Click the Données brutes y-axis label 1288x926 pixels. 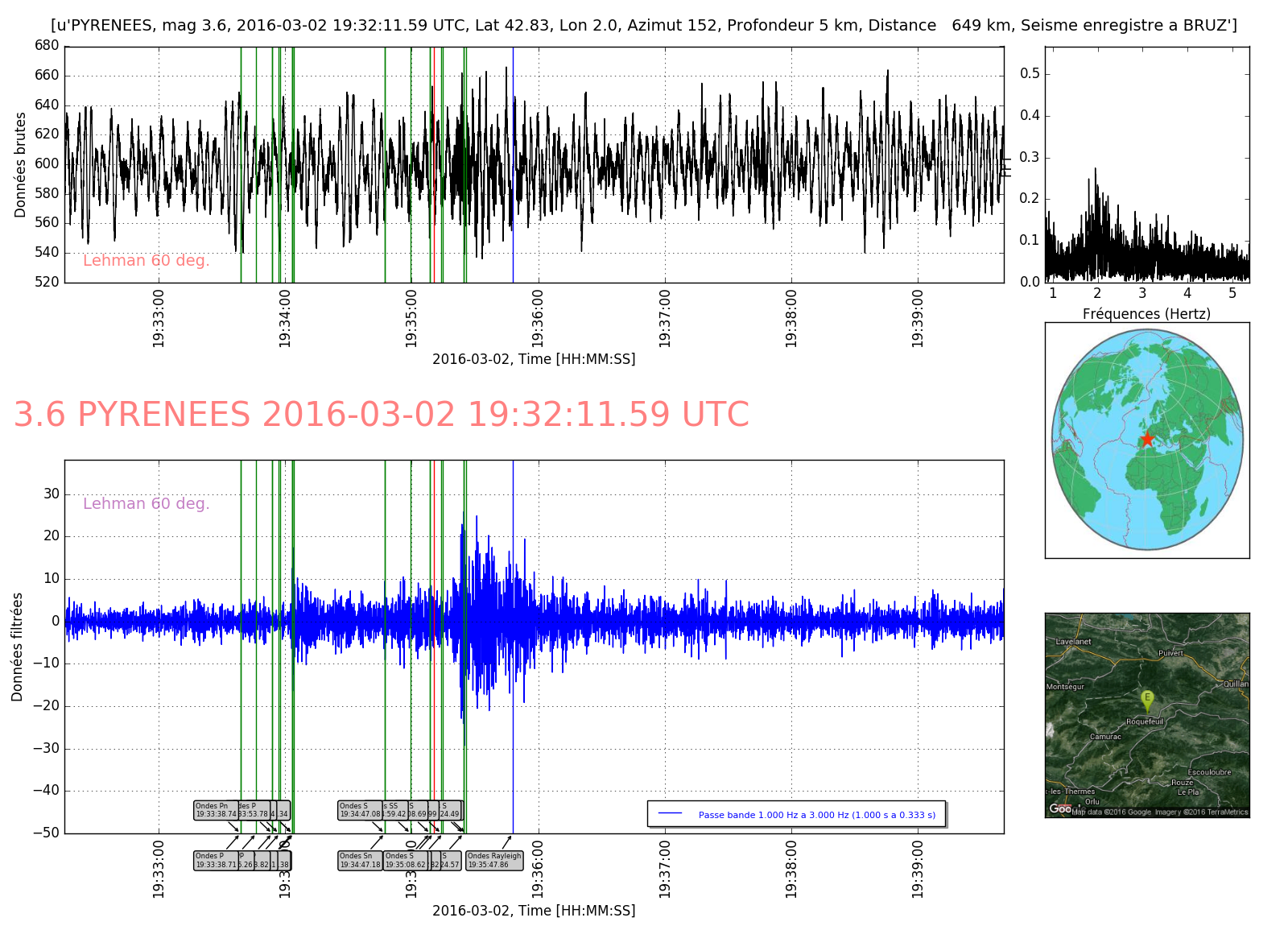pos(21,164)
